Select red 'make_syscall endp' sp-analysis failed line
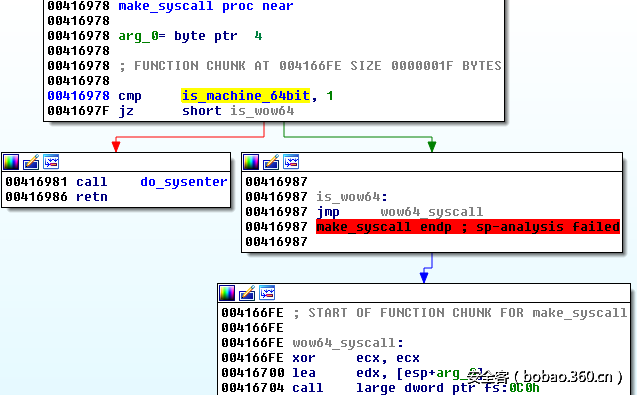637x395 pixels. (468, 226)
